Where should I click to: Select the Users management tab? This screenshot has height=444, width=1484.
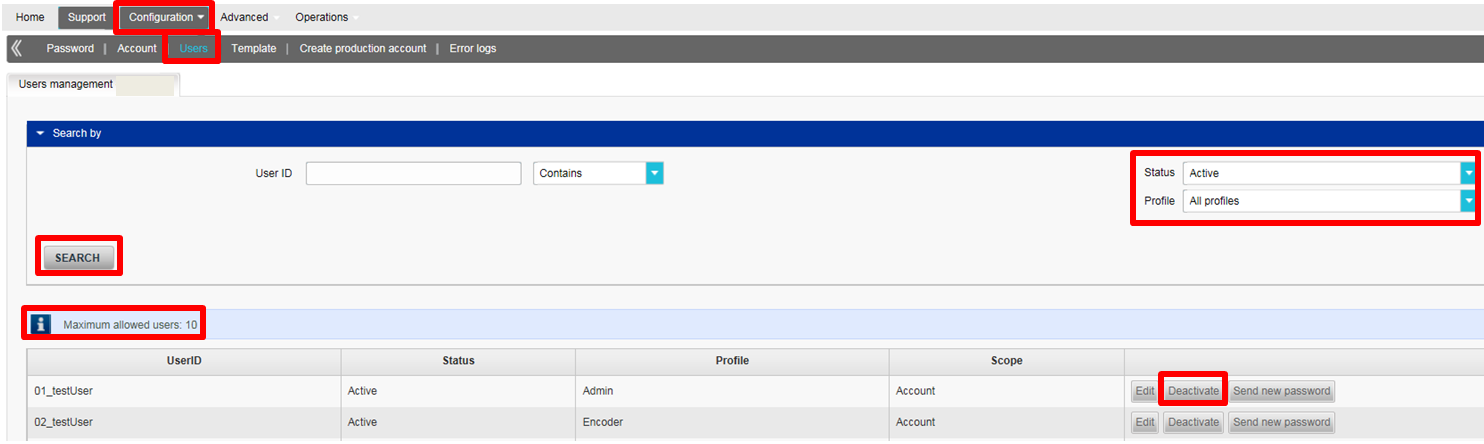tap(93, 85)
